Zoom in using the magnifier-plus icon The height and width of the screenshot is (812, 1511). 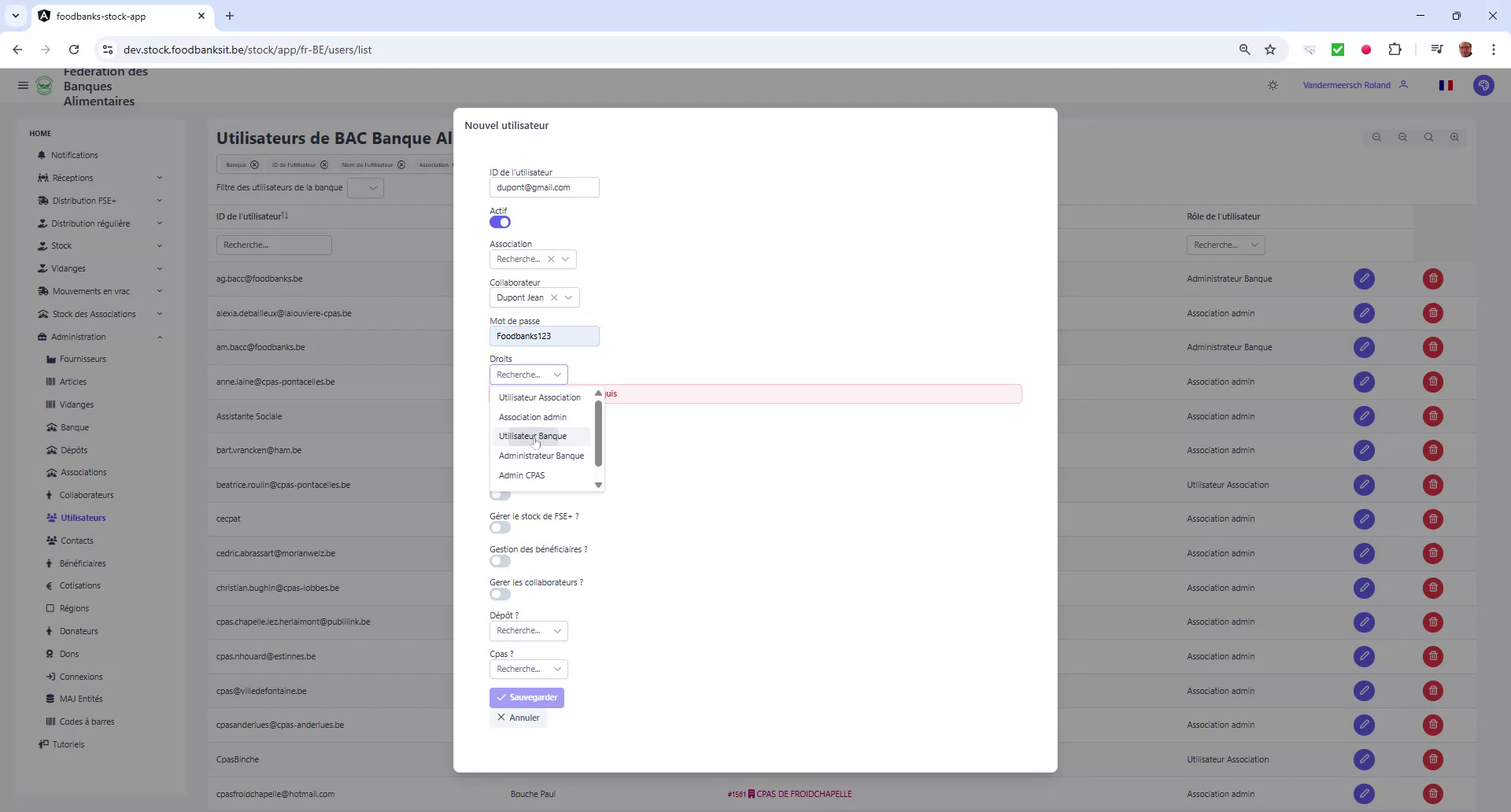1455,137
